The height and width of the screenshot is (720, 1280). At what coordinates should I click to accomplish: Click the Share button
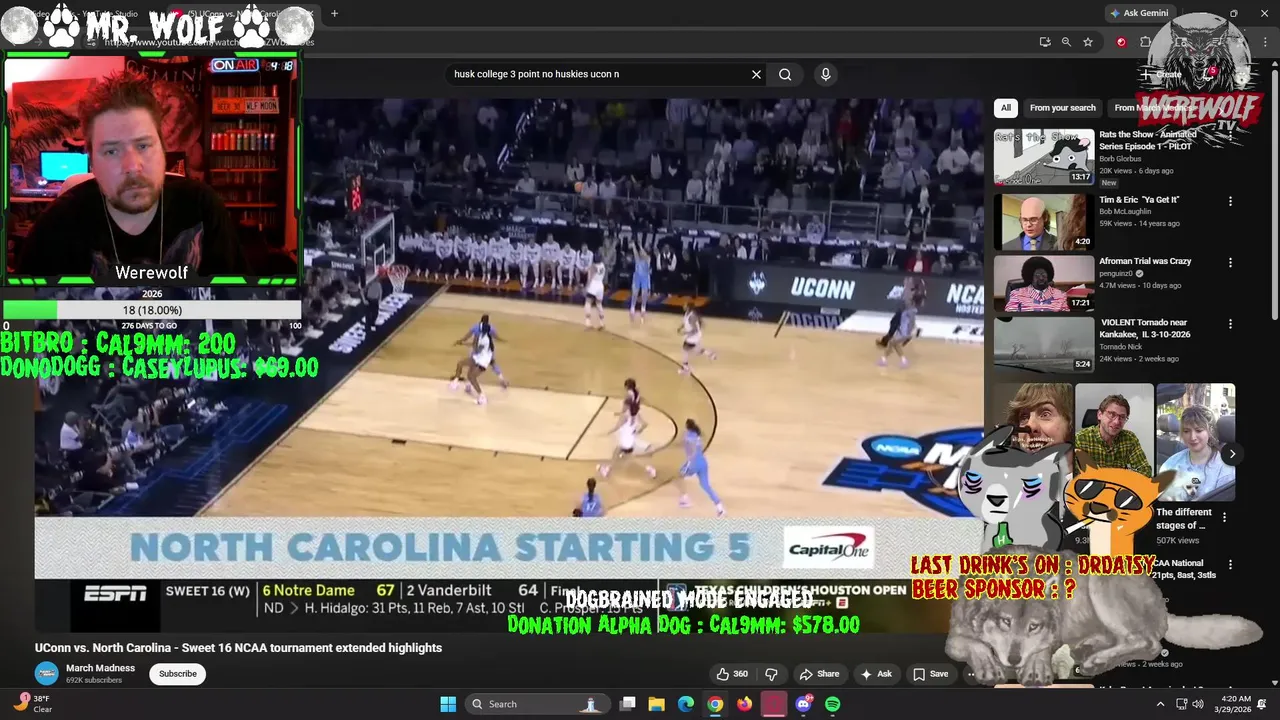(x=820, y=674)
